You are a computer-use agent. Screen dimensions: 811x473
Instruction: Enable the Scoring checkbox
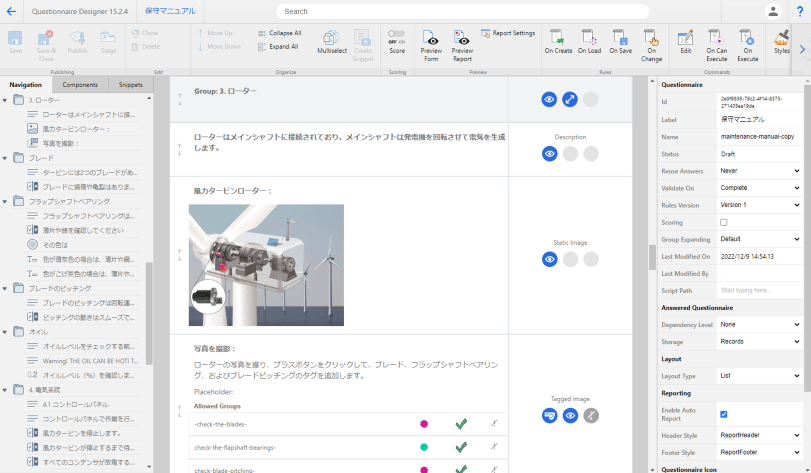pos(724,222)
